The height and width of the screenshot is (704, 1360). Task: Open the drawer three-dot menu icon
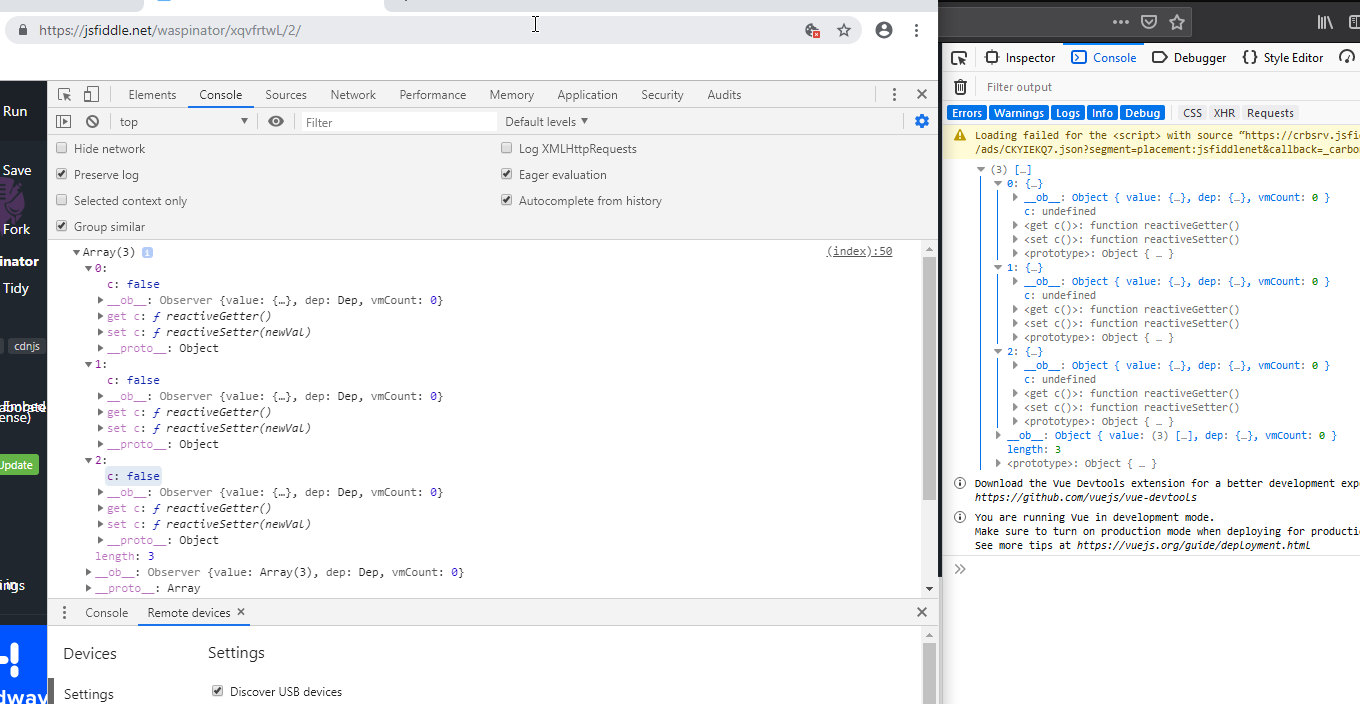tap(65, 613)
